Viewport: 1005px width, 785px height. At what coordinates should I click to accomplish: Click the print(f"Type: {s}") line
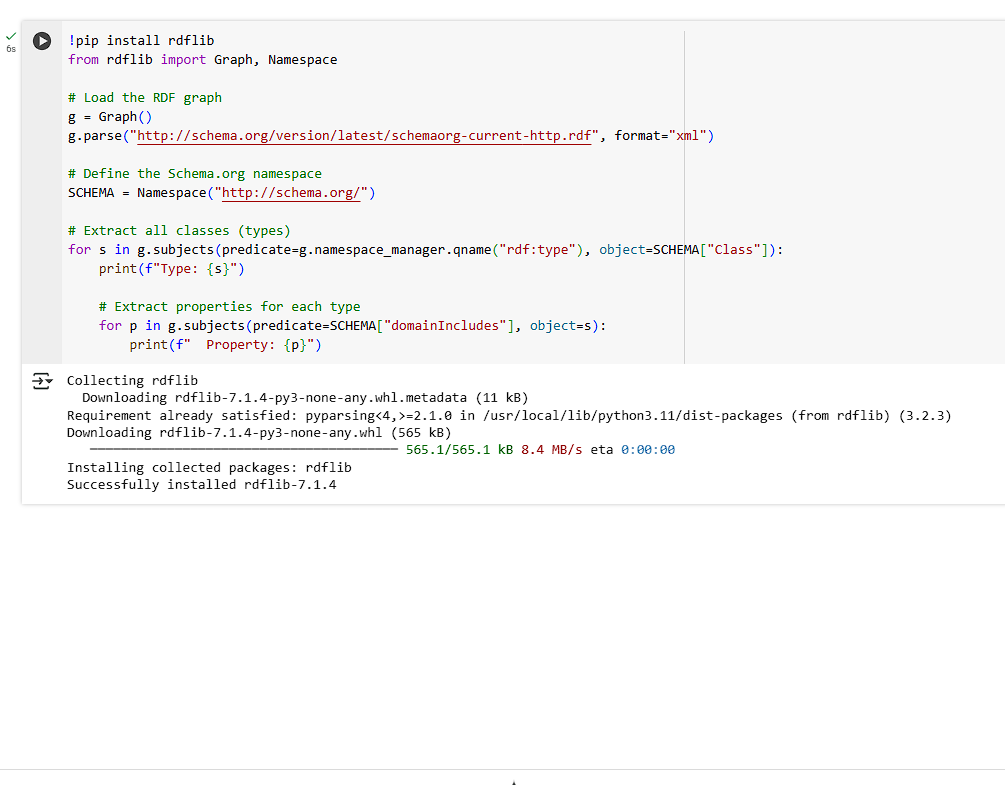(x=172, y=269)
